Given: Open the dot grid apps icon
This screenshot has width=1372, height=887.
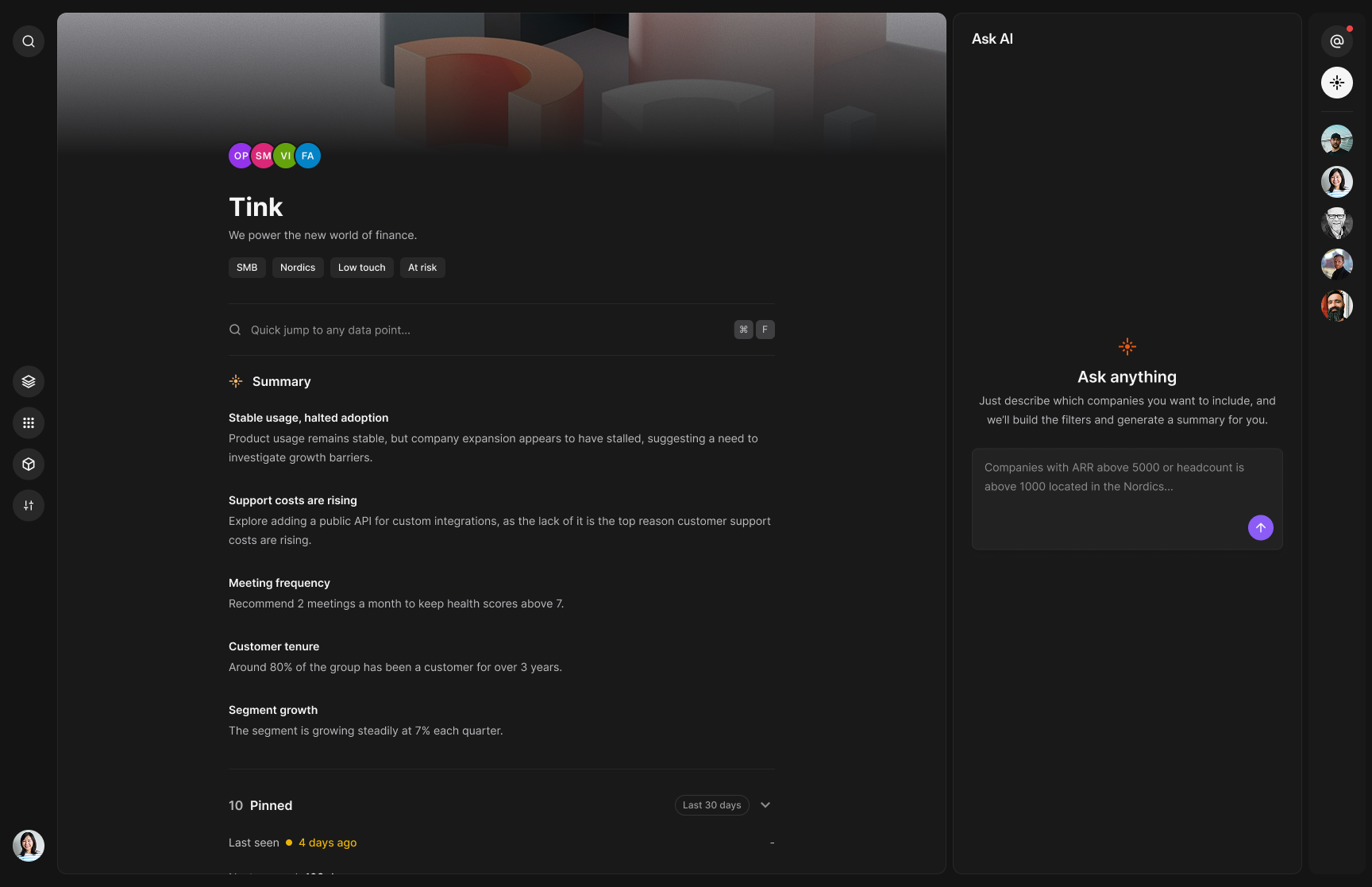Looking at the screenshot, I should [29, 422].
